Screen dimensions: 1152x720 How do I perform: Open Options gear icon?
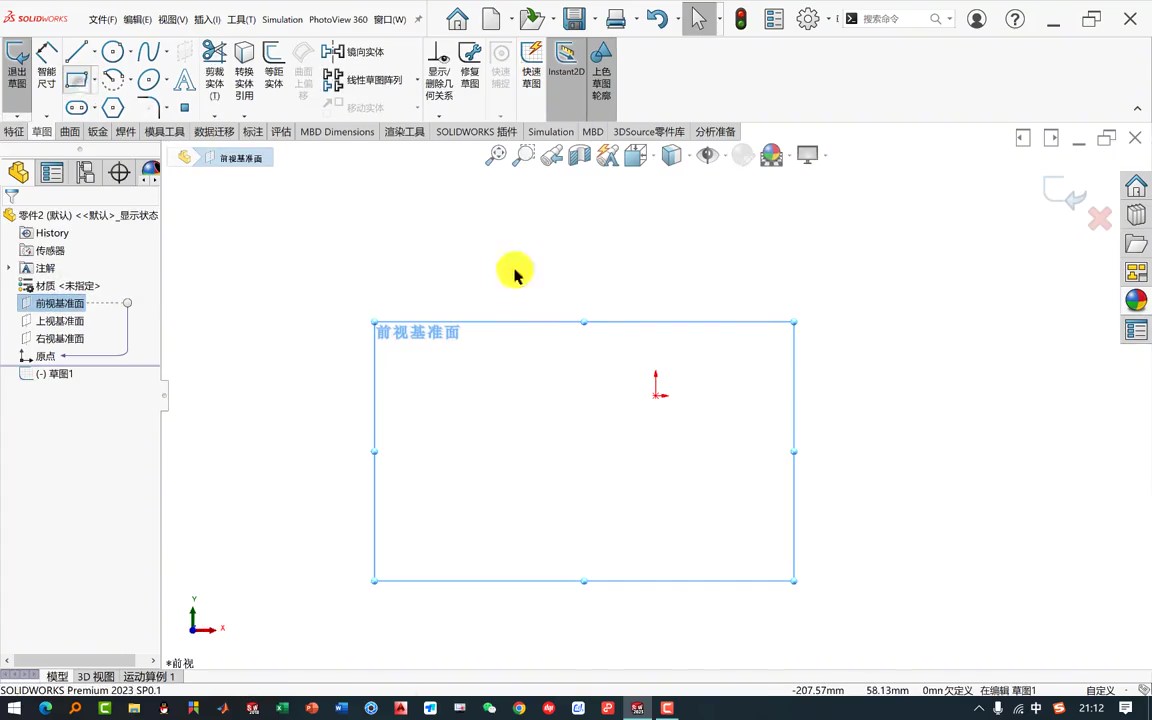click(807, 19)
